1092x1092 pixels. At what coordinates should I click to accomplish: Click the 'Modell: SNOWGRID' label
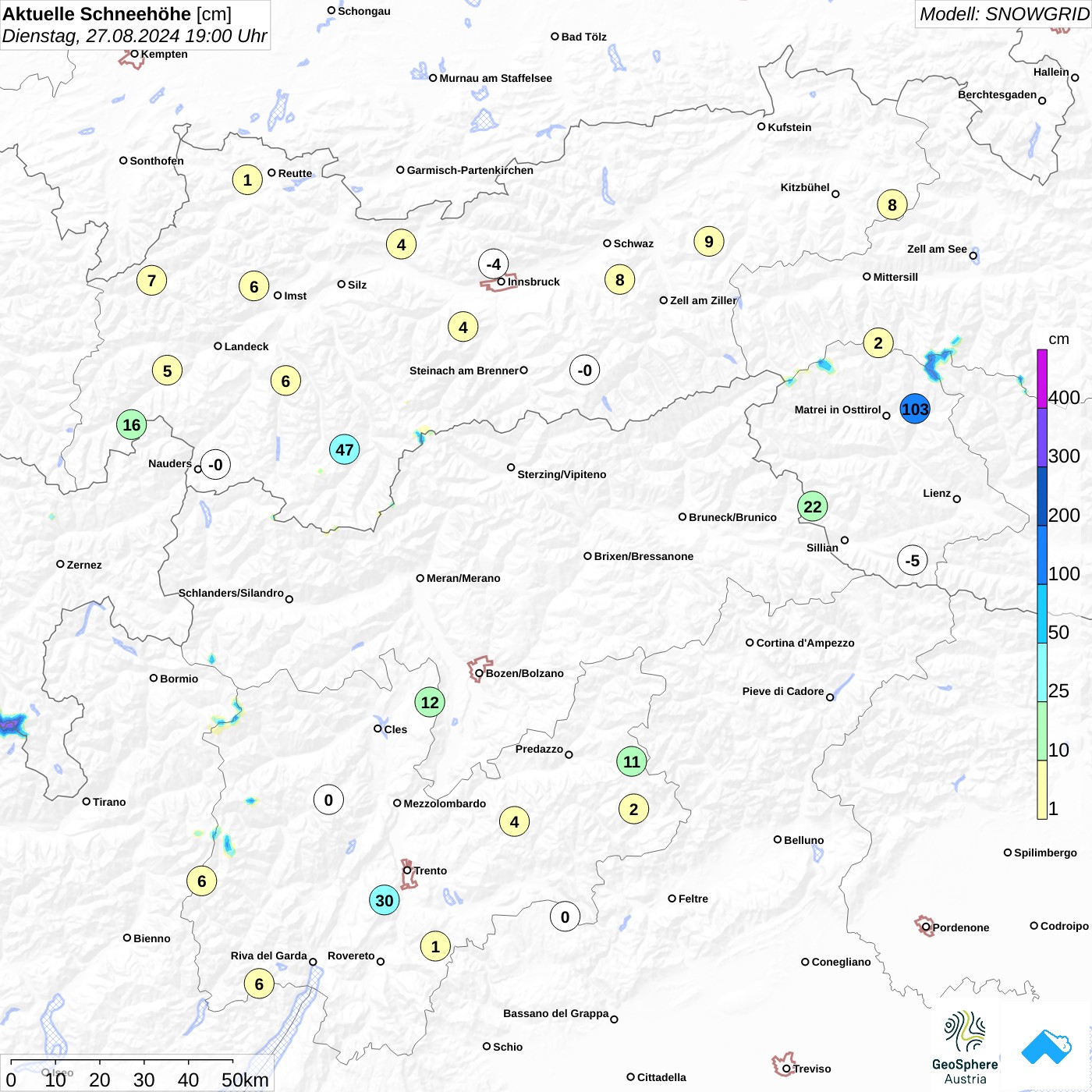pos(1004,14)
